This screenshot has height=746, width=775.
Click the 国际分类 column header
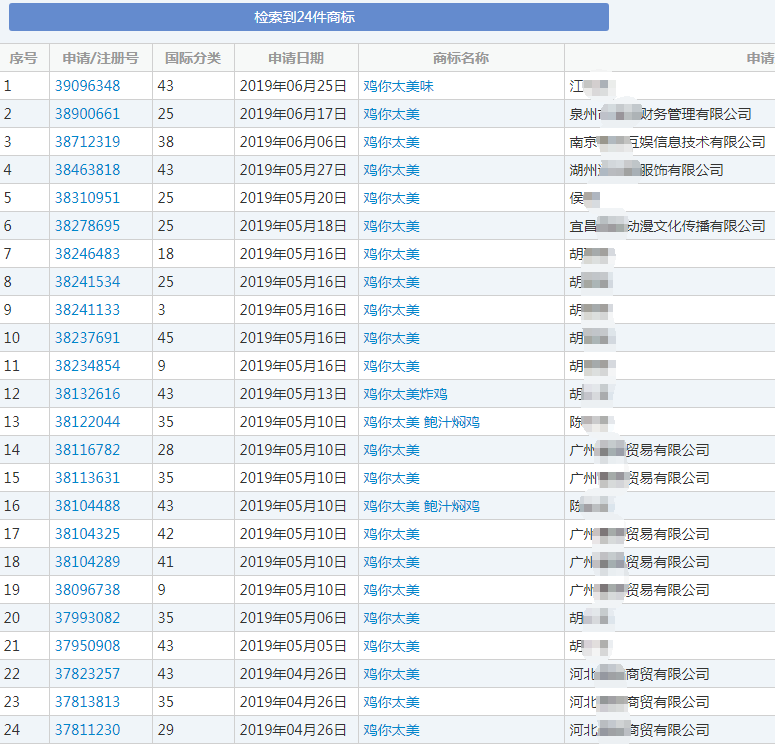coord(193,58)
